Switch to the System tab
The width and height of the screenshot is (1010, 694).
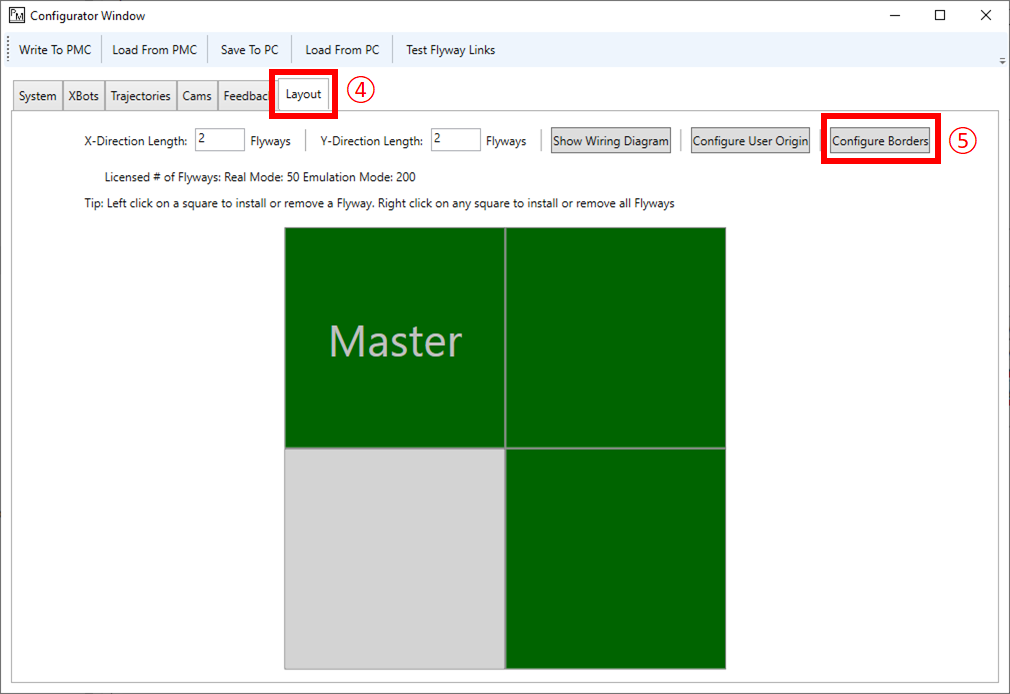36,95
